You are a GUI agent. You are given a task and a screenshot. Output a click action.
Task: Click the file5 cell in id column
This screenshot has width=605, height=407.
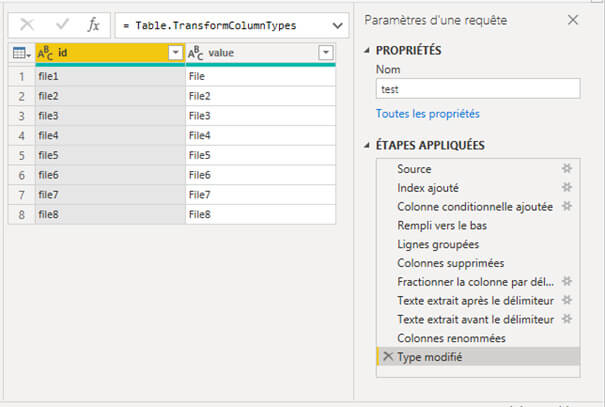pyautogui.click(x=110, y=155)
